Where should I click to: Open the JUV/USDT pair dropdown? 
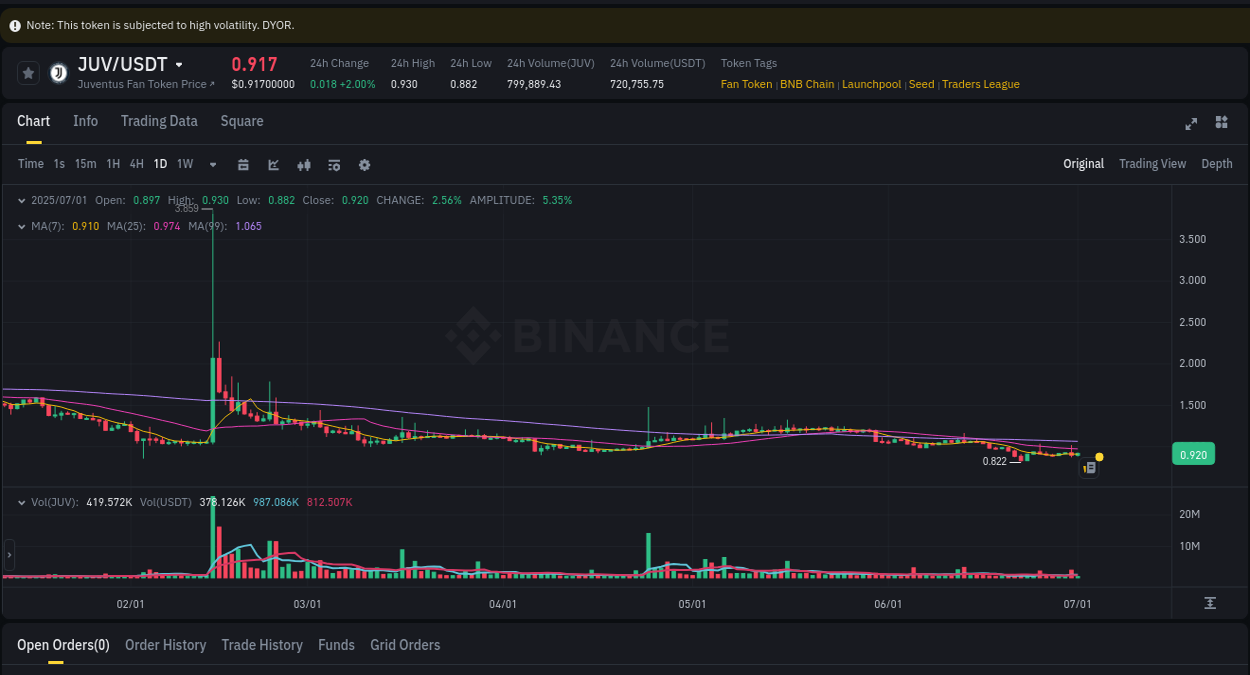(x=179, y=63)
